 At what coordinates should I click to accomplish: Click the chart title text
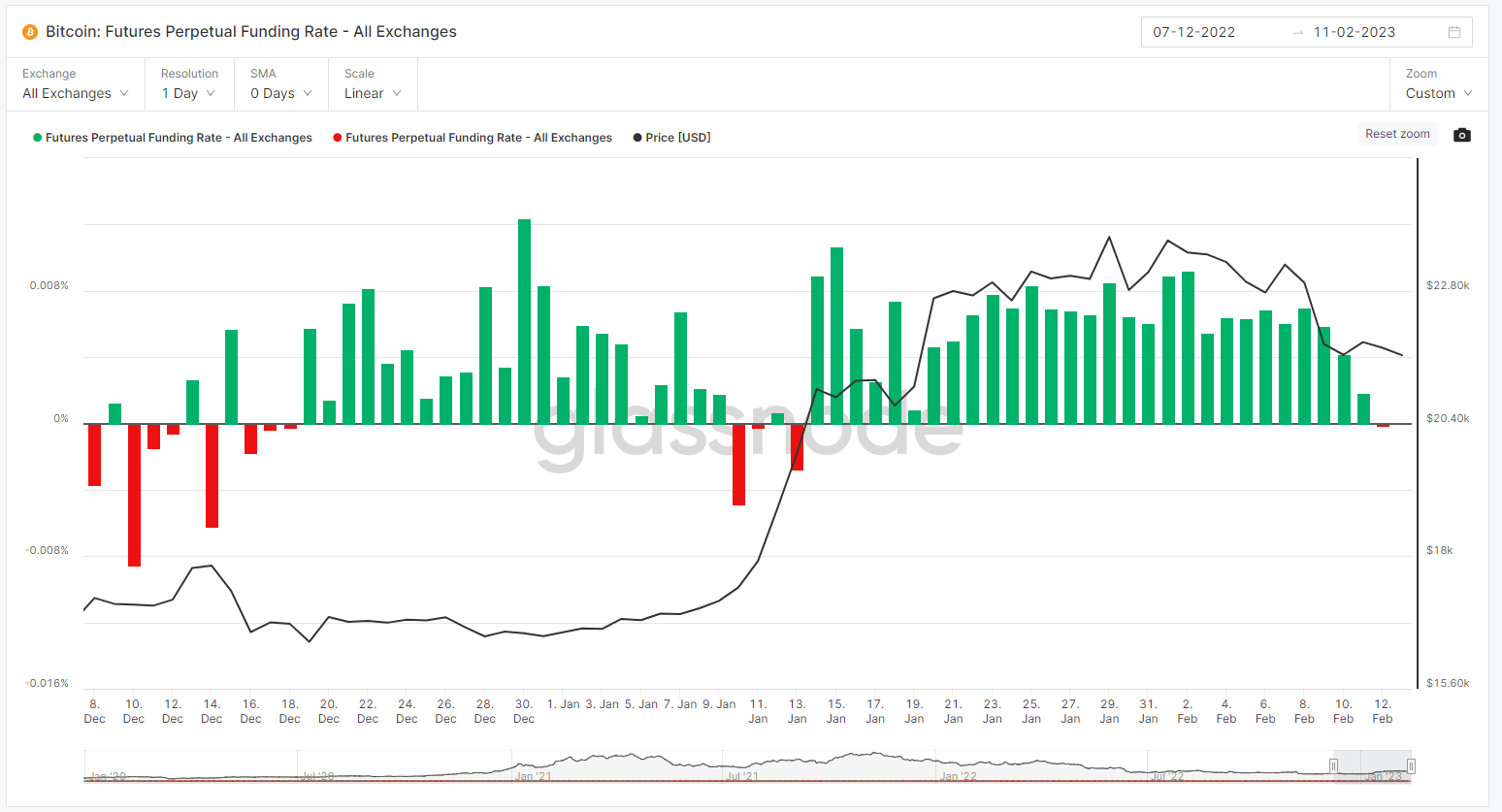pyautogui.click(x=251, y=32)
